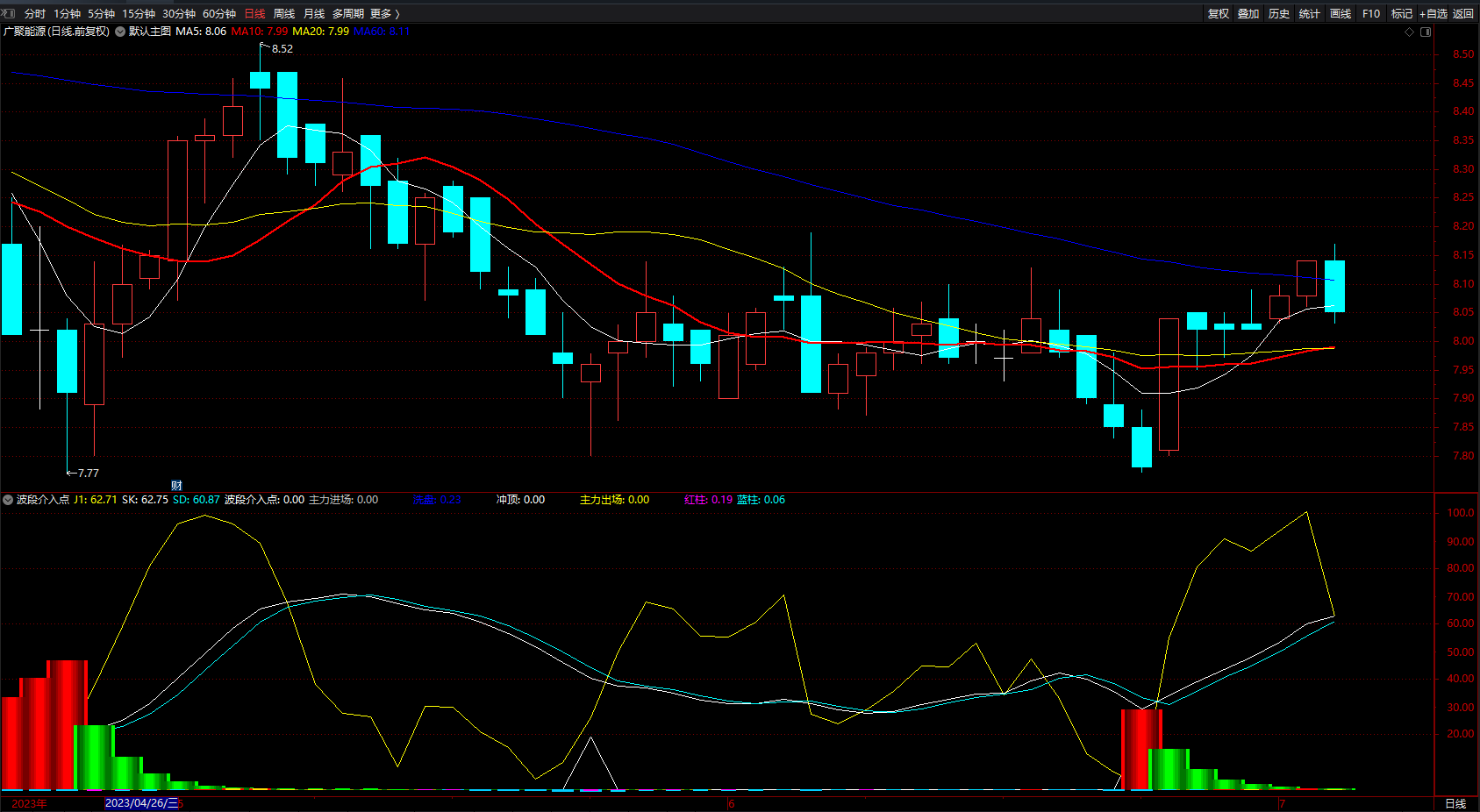The width and height of the screenshot is (1480, 812).
Task: Click the 主力进场: 0.00 label
Action: pos(344,500)
